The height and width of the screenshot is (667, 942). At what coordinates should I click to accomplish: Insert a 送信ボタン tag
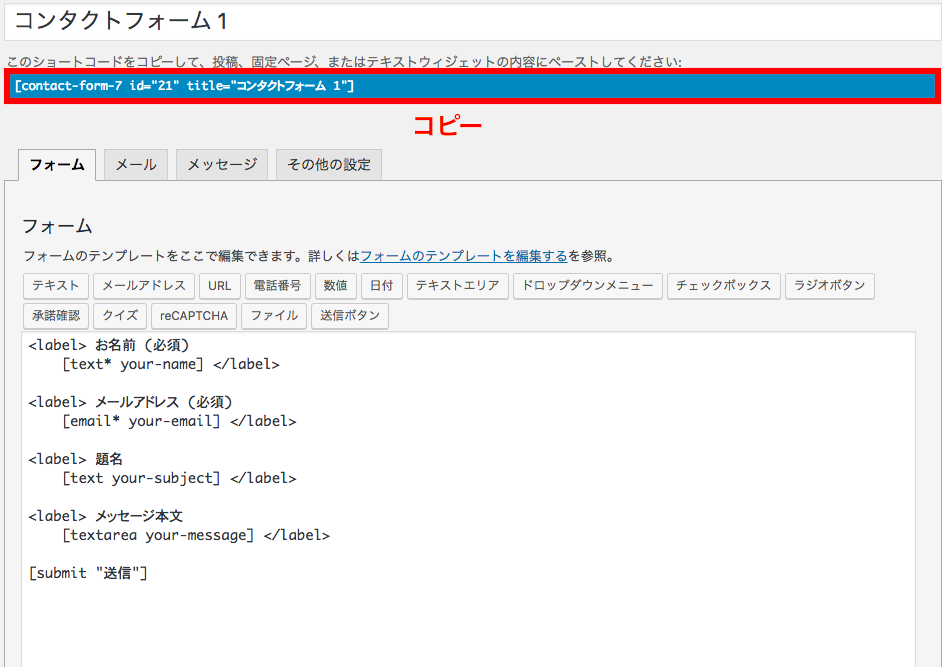[x=350, y=316]
